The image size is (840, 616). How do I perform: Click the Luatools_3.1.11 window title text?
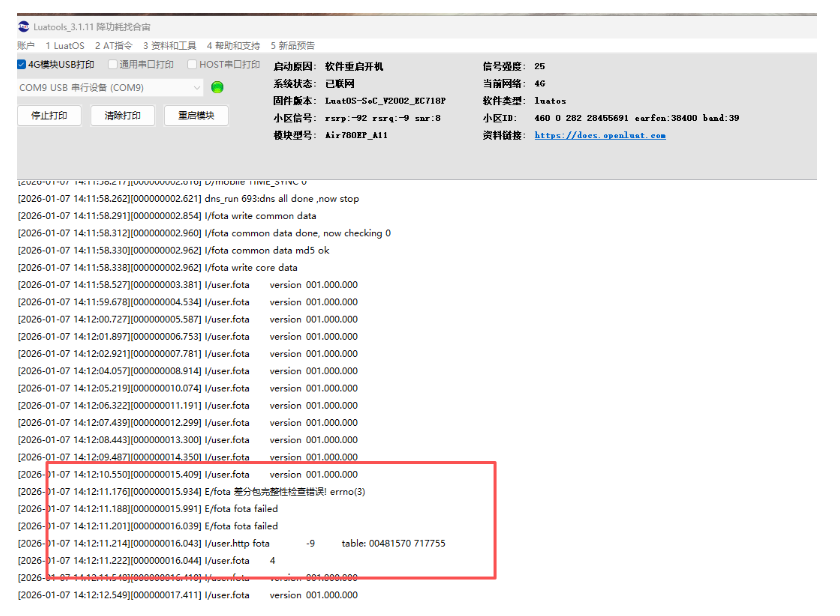pos(92,27)
